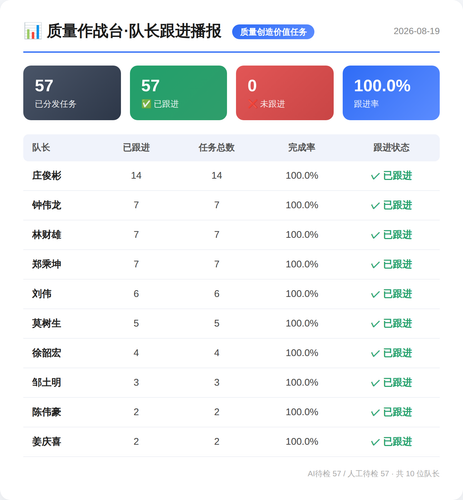
Task: Click the footer text AI待检 57 / 人工待检 57
Action: [348, 474]
